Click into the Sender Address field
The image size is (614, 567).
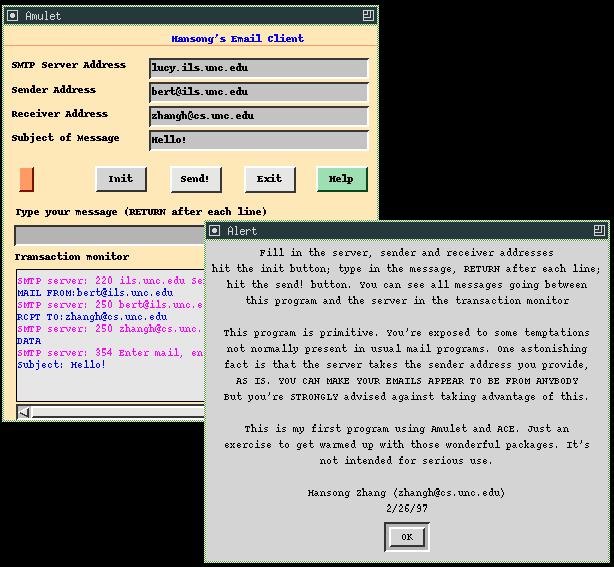[x=258, y=92]
